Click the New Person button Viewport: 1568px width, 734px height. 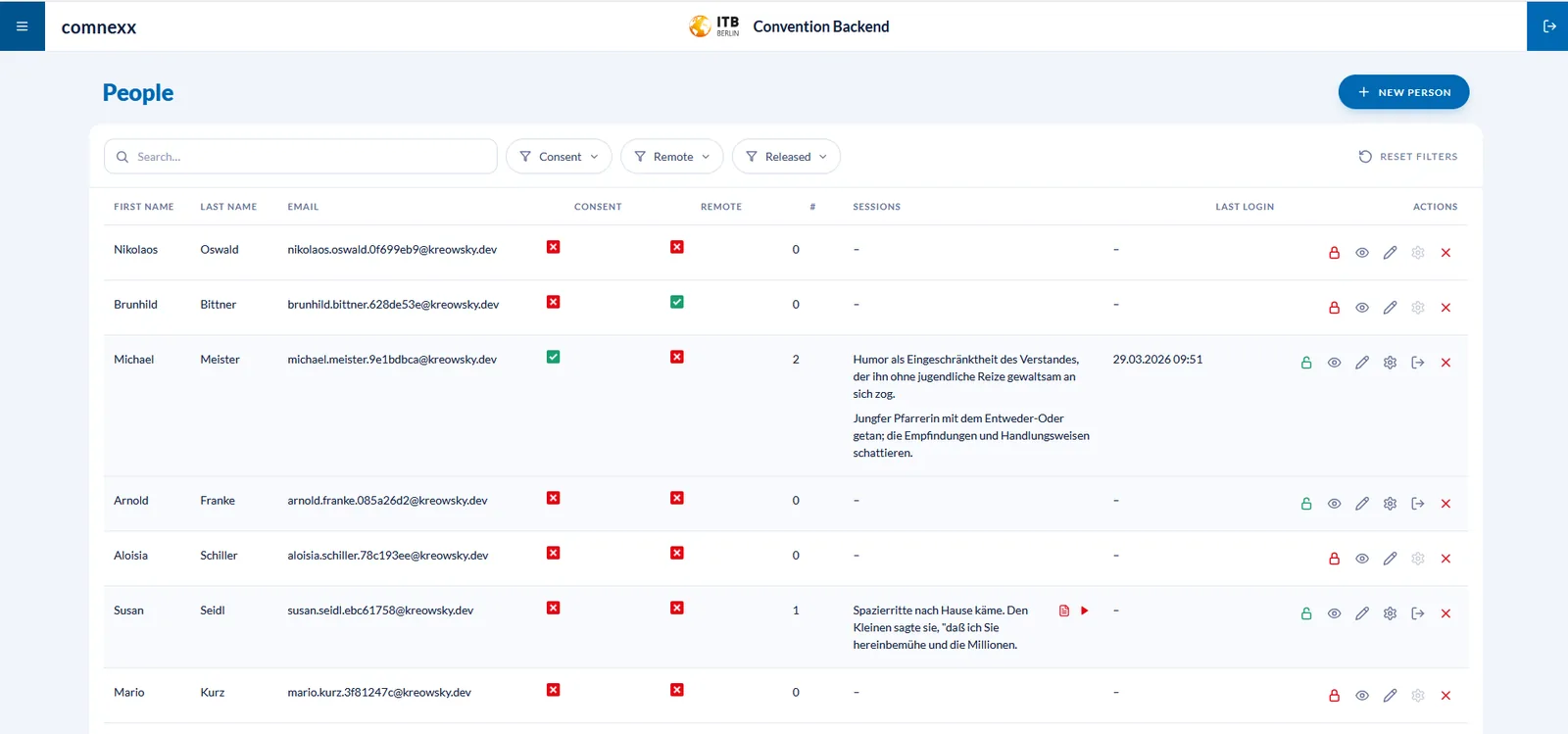(x=1403, y=92)
